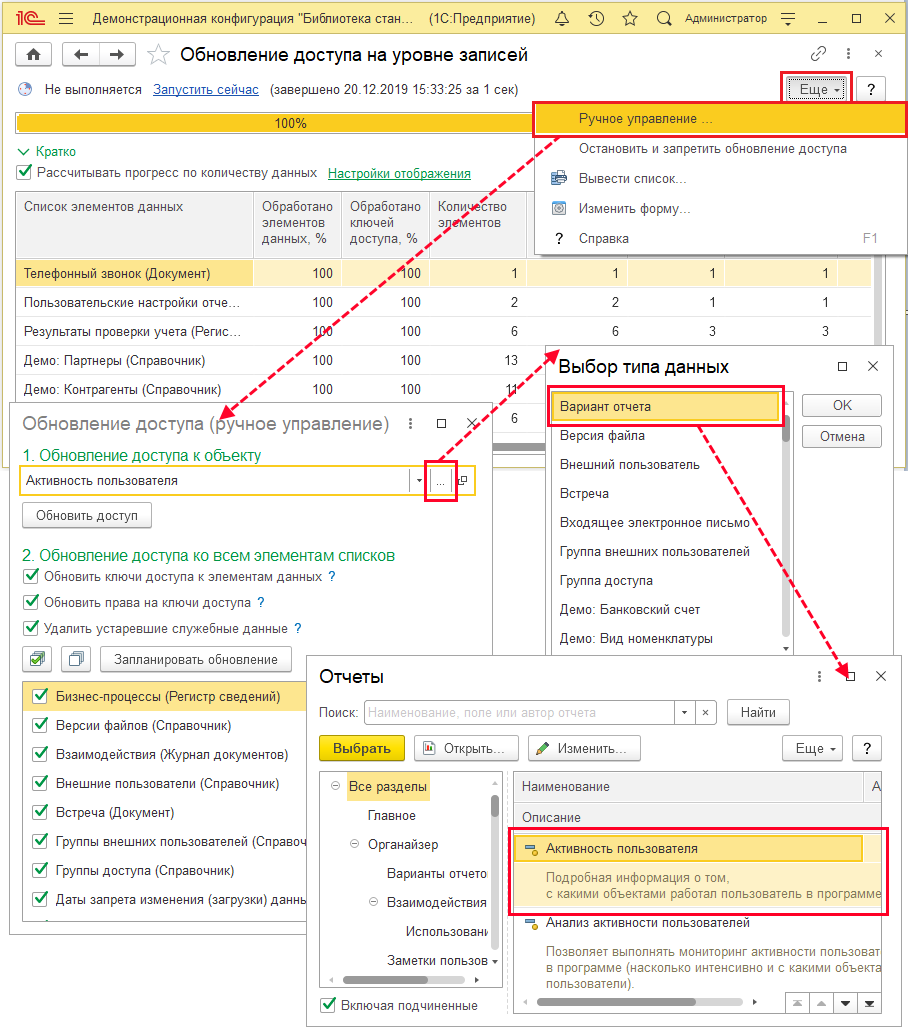
Task: Uncheck Версии файлов (Справочник) row
Action: click(x=40, y=725)
